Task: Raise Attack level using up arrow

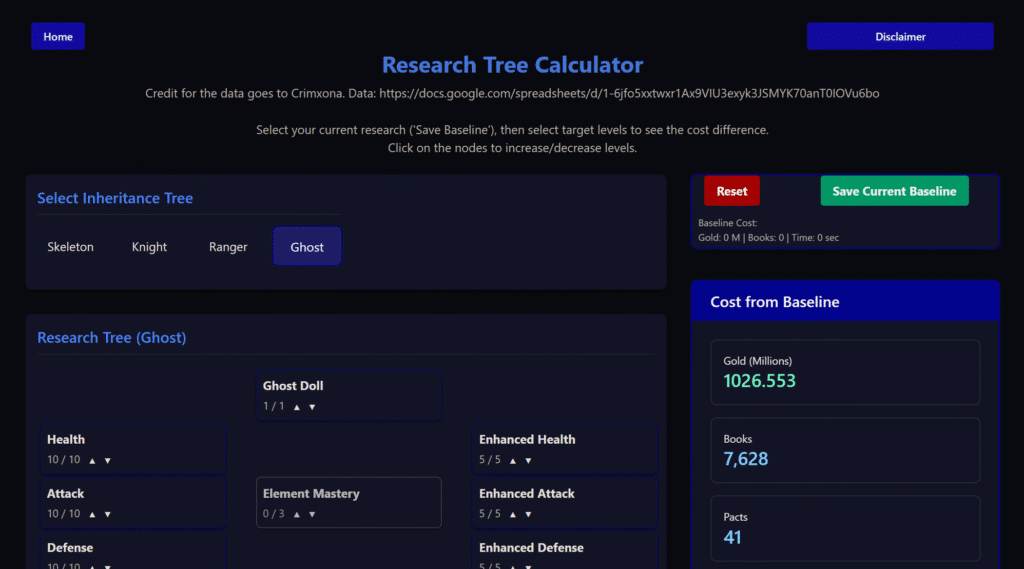Action: (x=92, y=515)
